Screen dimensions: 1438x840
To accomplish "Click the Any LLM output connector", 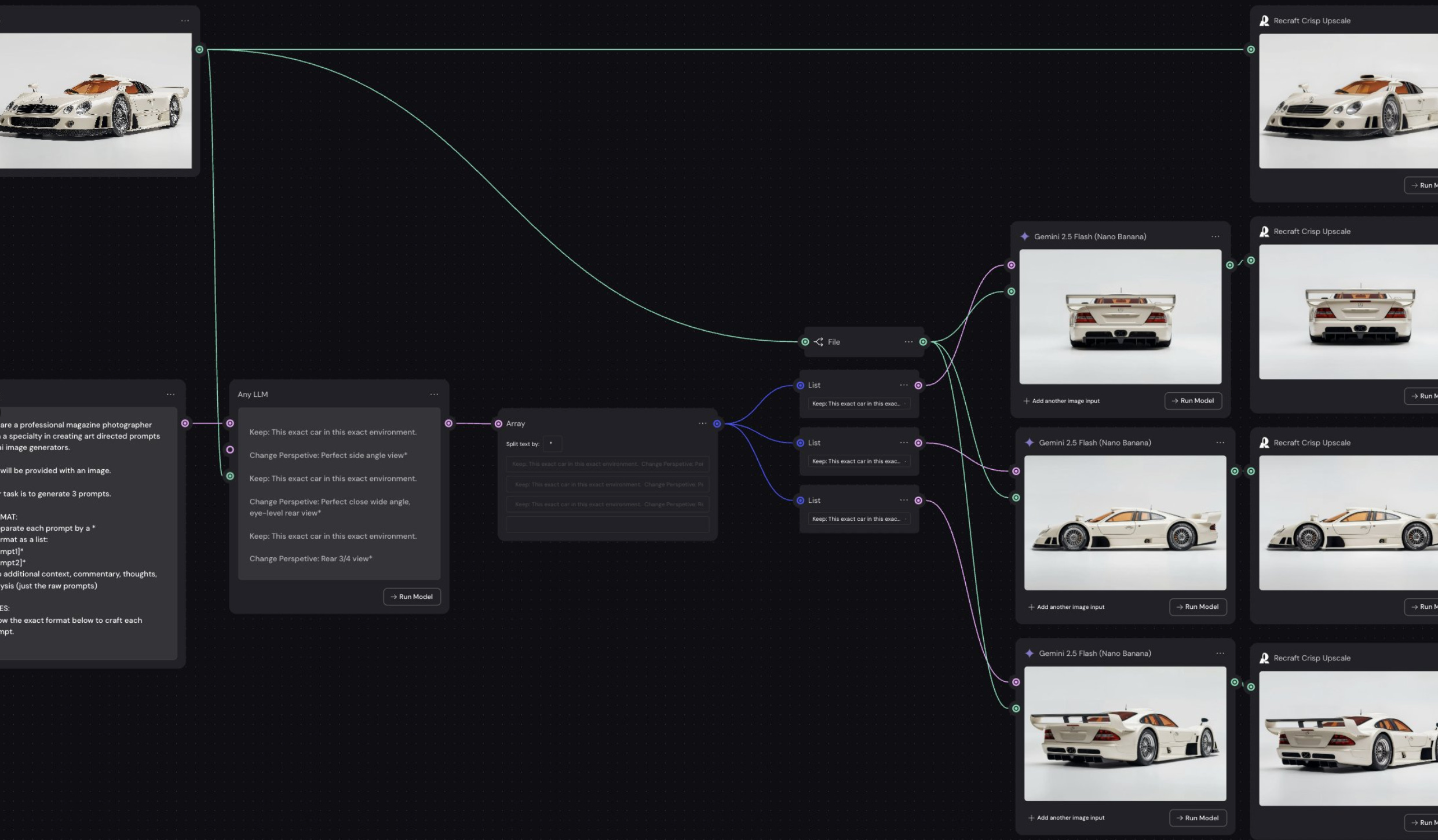I will click(448, 423).
